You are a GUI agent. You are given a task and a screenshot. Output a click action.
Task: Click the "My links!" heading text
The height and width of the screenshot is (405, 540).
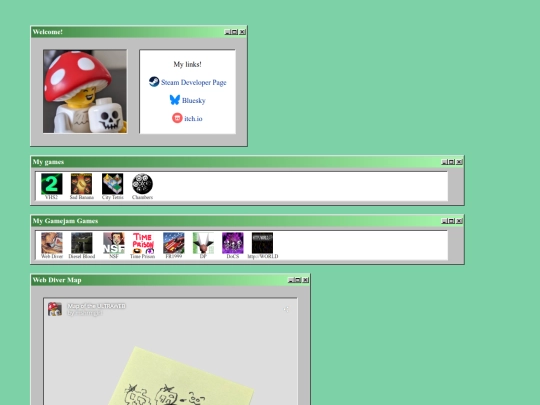pos(187,64)
